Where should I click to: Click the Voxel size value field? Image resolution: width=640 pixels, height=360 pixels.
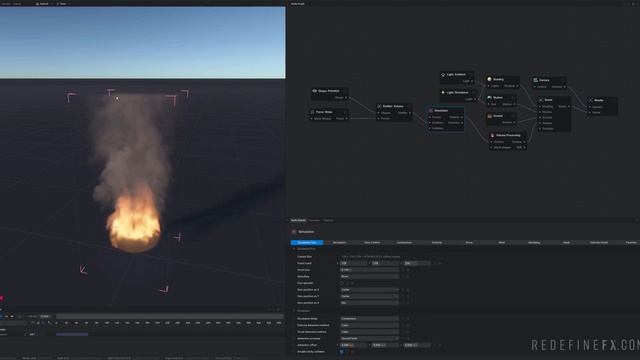[370, 270]
